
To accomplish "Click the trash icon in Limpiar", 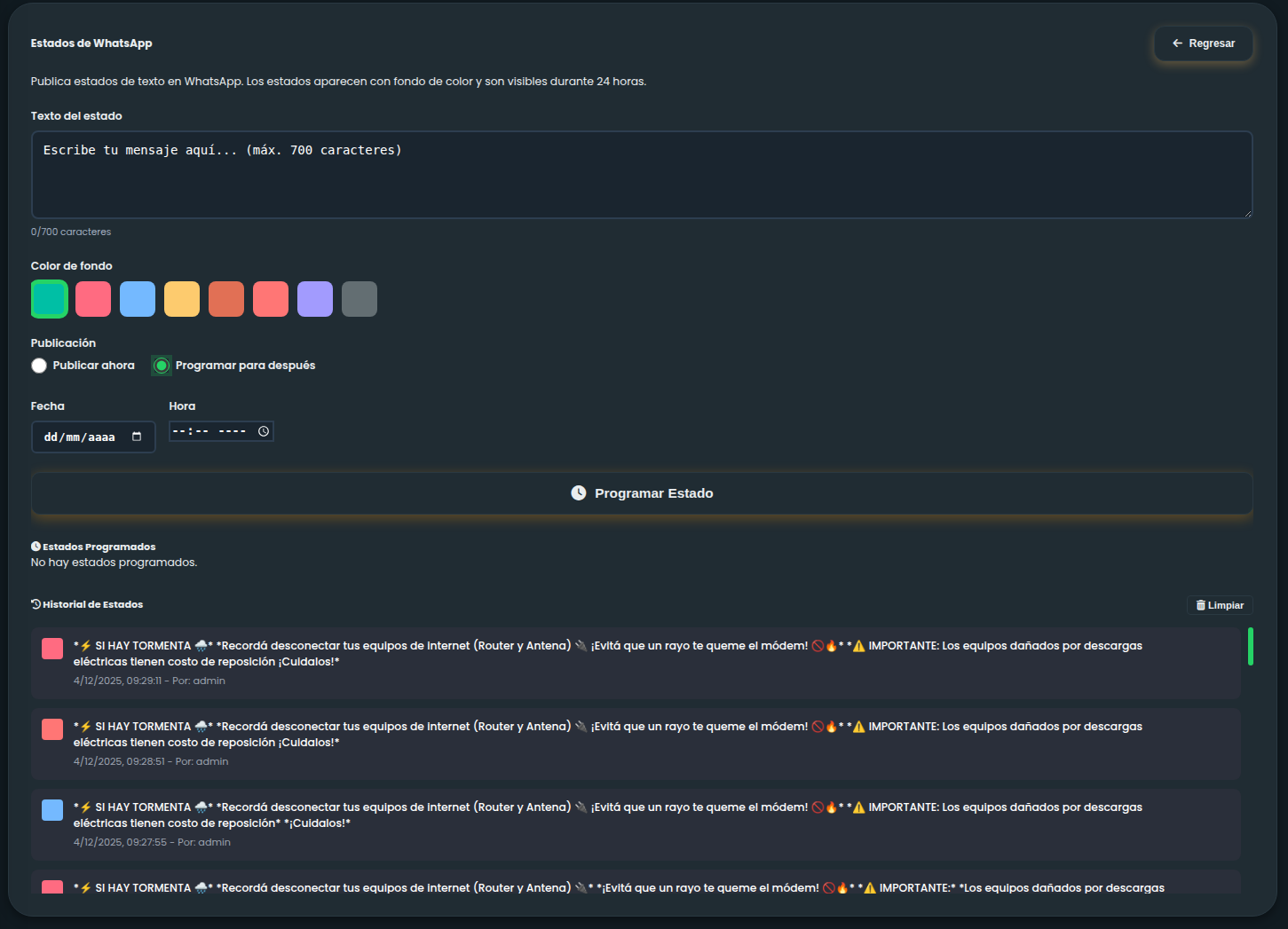I will (1201, 605).
